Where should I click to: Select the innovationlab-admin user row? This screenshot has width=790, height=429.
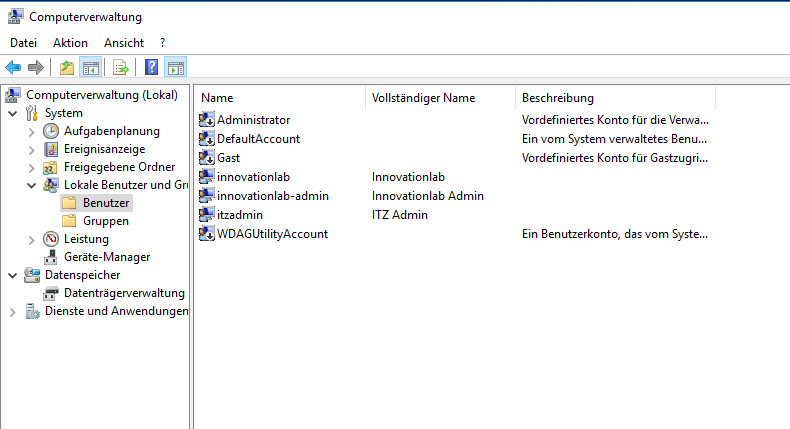pyautogui.click(x=272, y=196)
